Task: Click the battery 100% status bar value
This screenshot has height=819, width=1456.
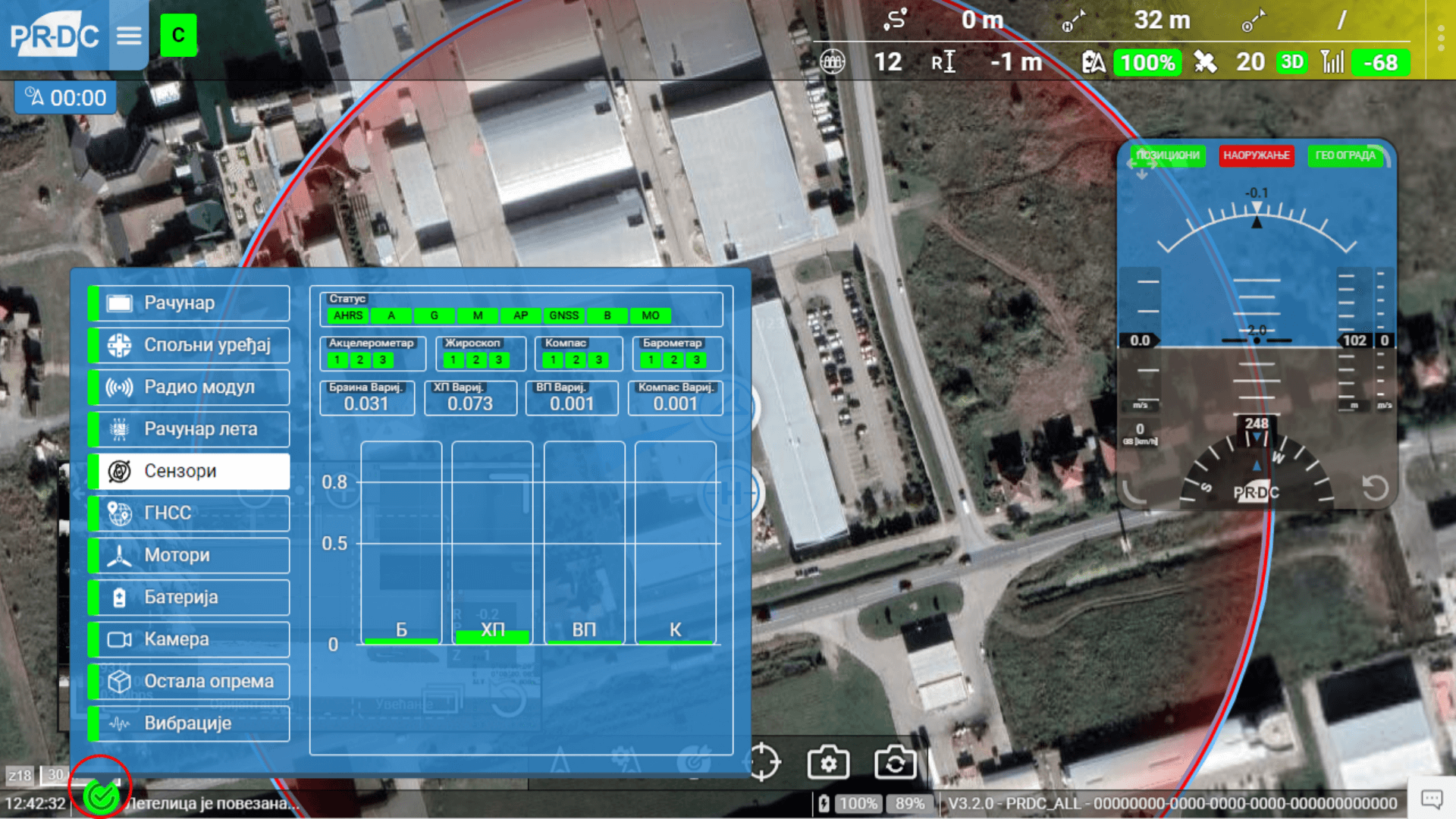Action: pyautogui.click(x=858, y=804)
